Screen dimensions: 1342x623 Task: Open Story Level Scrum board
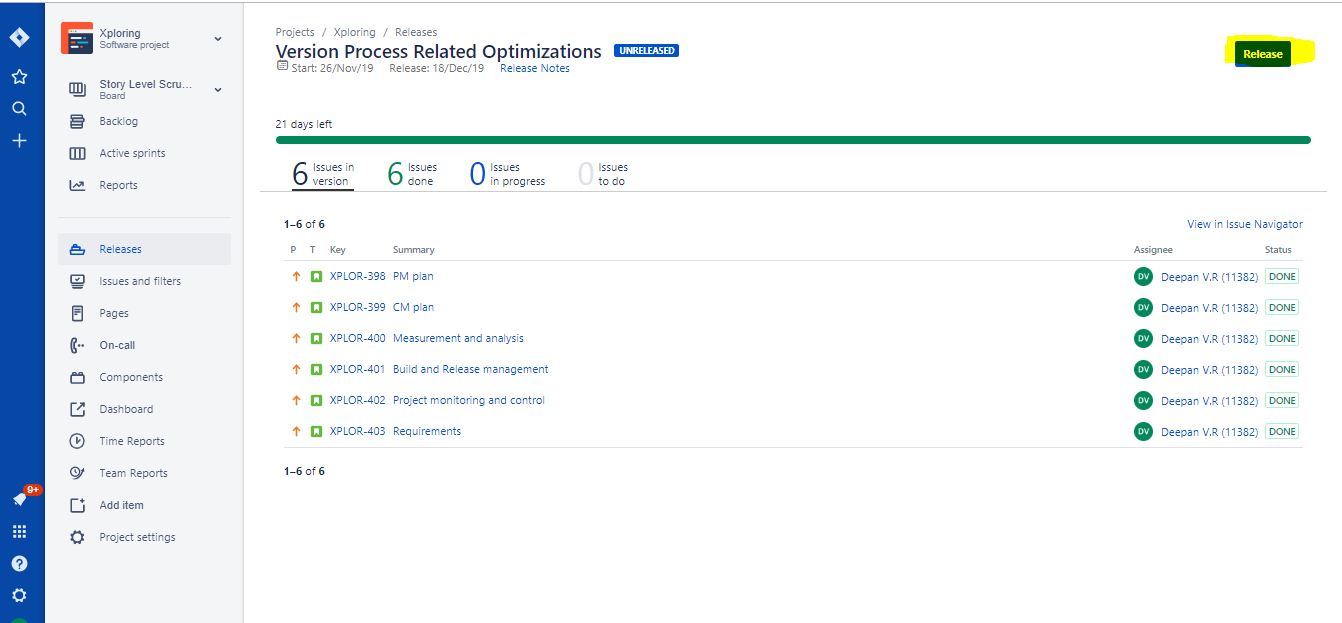[145, 89]
